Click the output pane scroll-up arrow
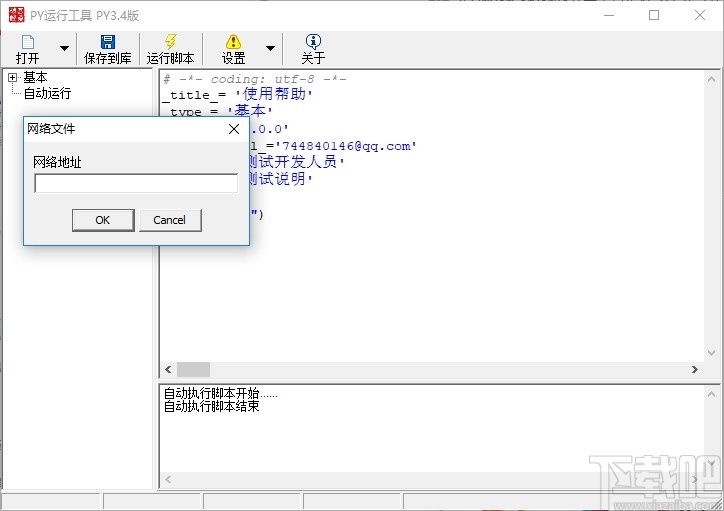 click(x=711, y=394)
